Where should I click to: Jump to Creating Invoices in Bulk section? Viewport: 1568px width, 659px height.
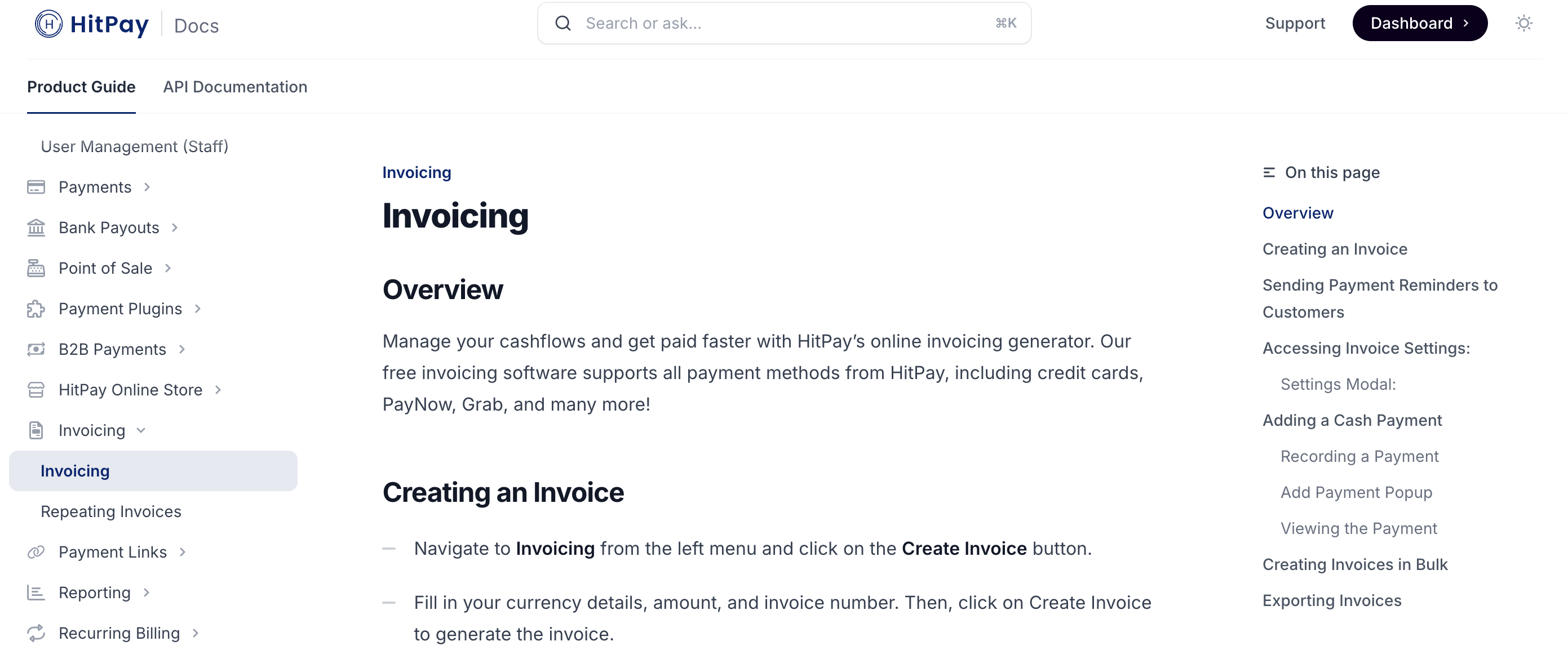coord(1355,564)
